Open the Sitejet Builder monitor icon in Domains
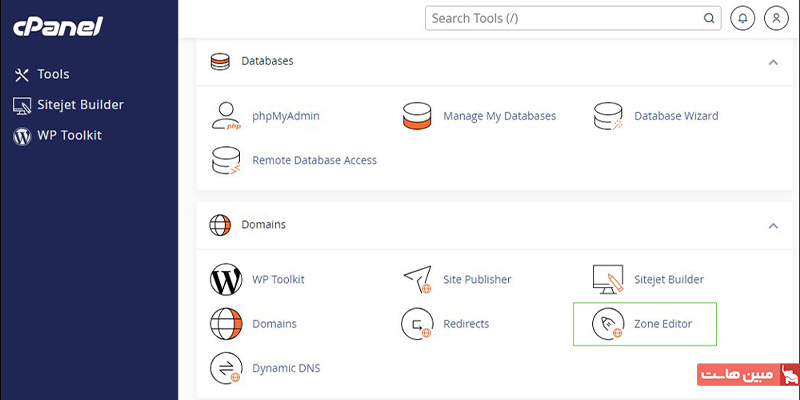The width and height of the screenshot is (800, 400). (608, 279)
